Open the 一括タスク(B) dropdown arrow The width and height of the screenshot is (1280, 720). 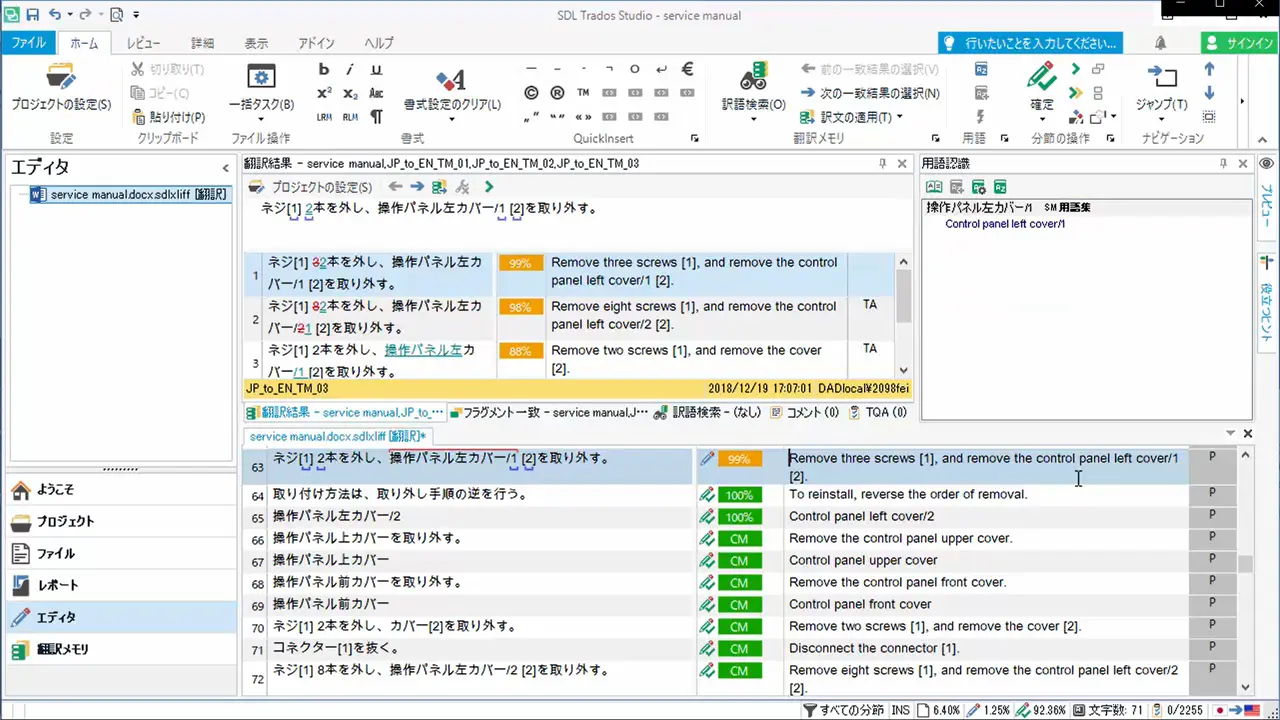pyautogui.click(x=261, y=118)
